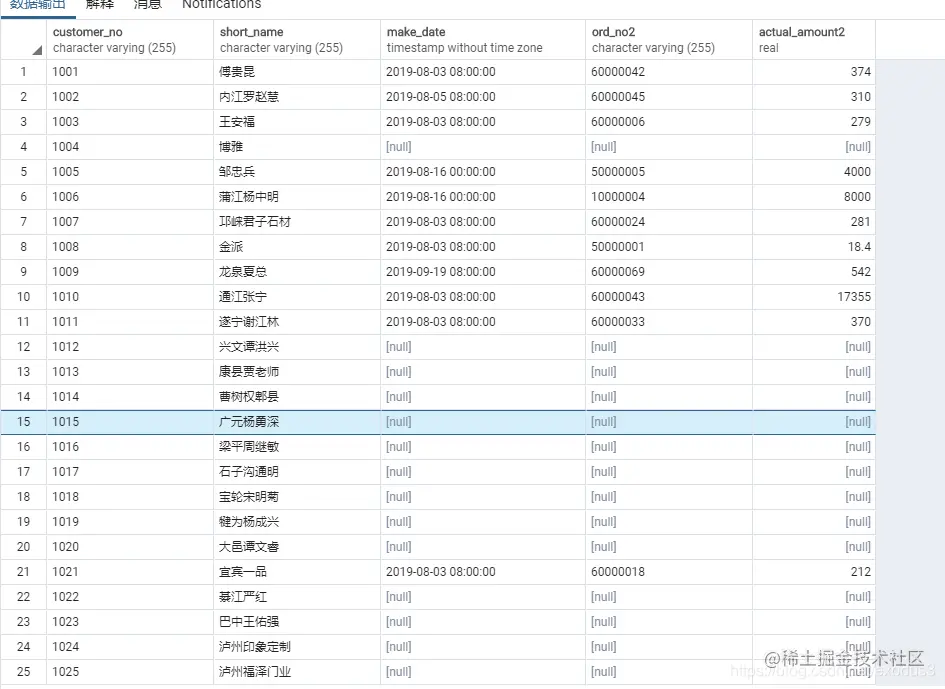This screenshot has width=945, height=689.
Task: Click the make_date column header
Action: pyautogui.click(x=483, y=40)
